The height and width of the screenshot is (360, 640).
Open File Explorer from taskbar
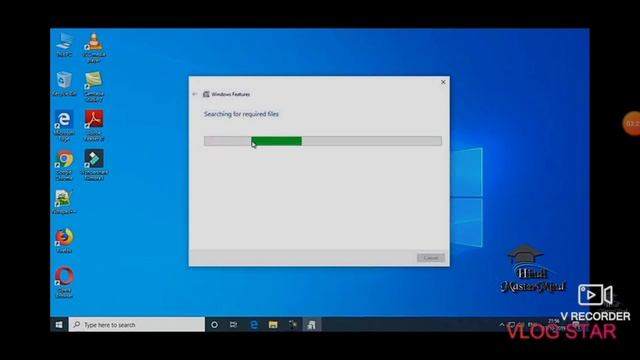click(273, 325)
